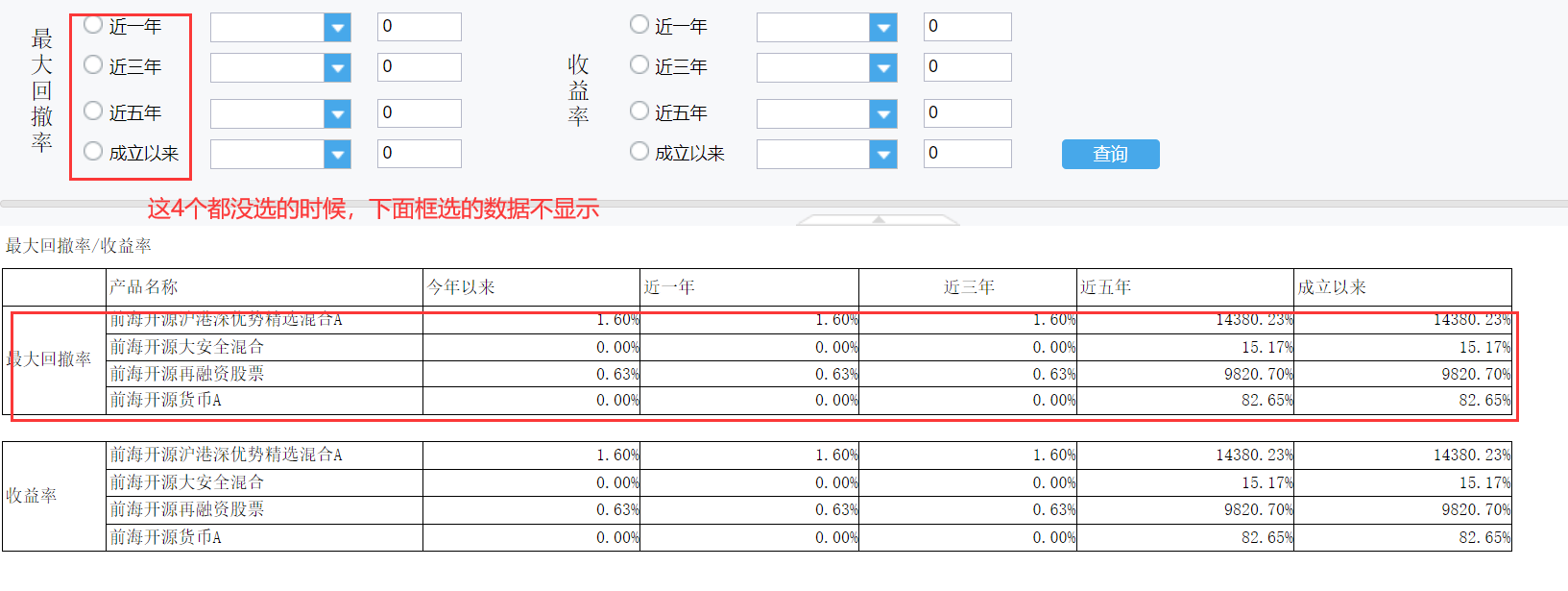Click 最大回撤率 近五年 value 15.17% for 前海开源大安全混合
Screen dimensions: 1568x591
click(1267, 347)
